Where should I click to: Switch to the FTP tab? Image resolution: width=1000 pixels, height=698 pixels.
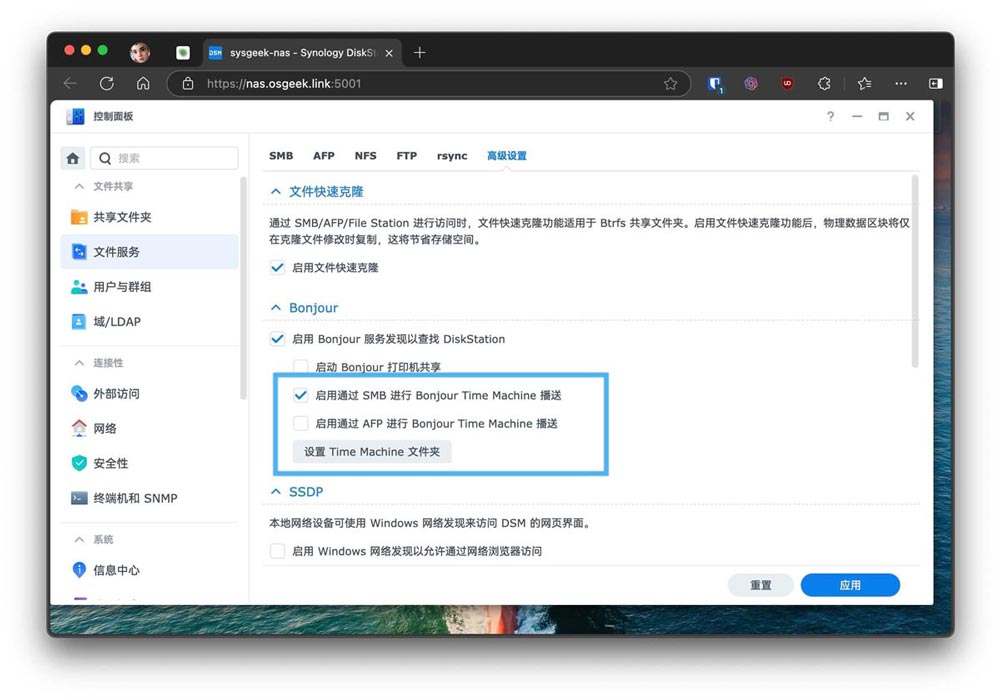[x=406, y=155]
